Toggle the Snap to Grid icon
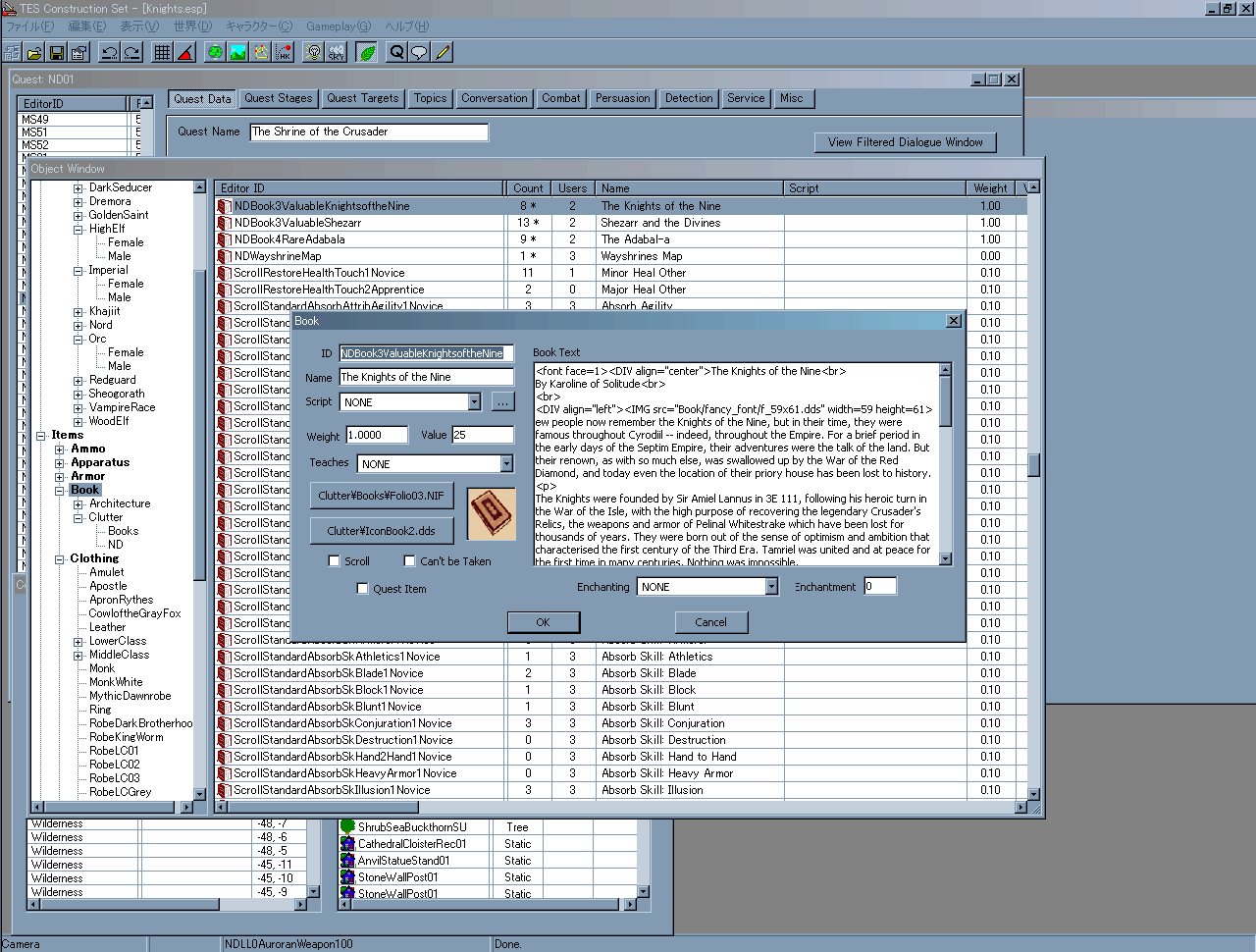Screen dimensions: 1256x952 click(x=162, y=52)
